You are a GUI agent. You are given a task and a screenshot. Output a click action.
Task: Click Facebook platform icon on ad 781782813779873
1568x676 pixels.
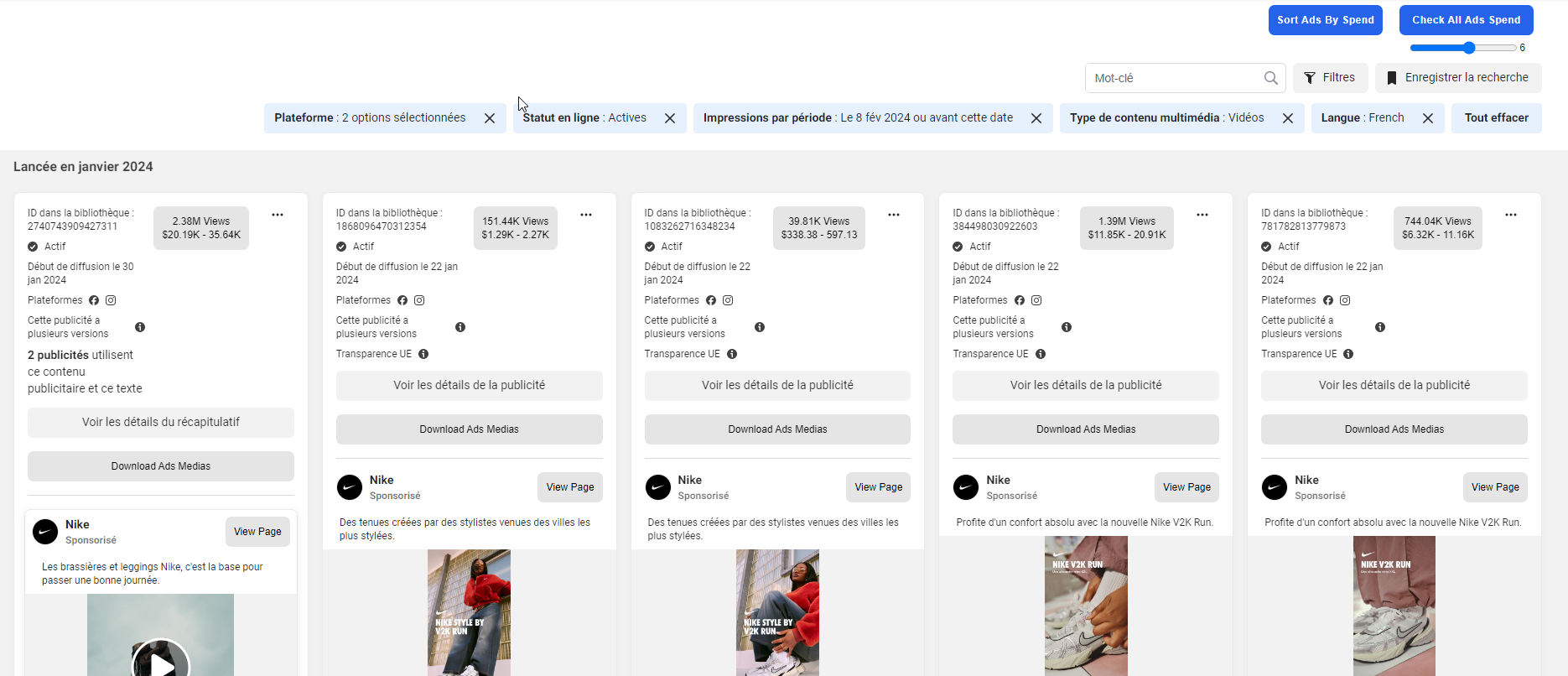click(1328, 300)
